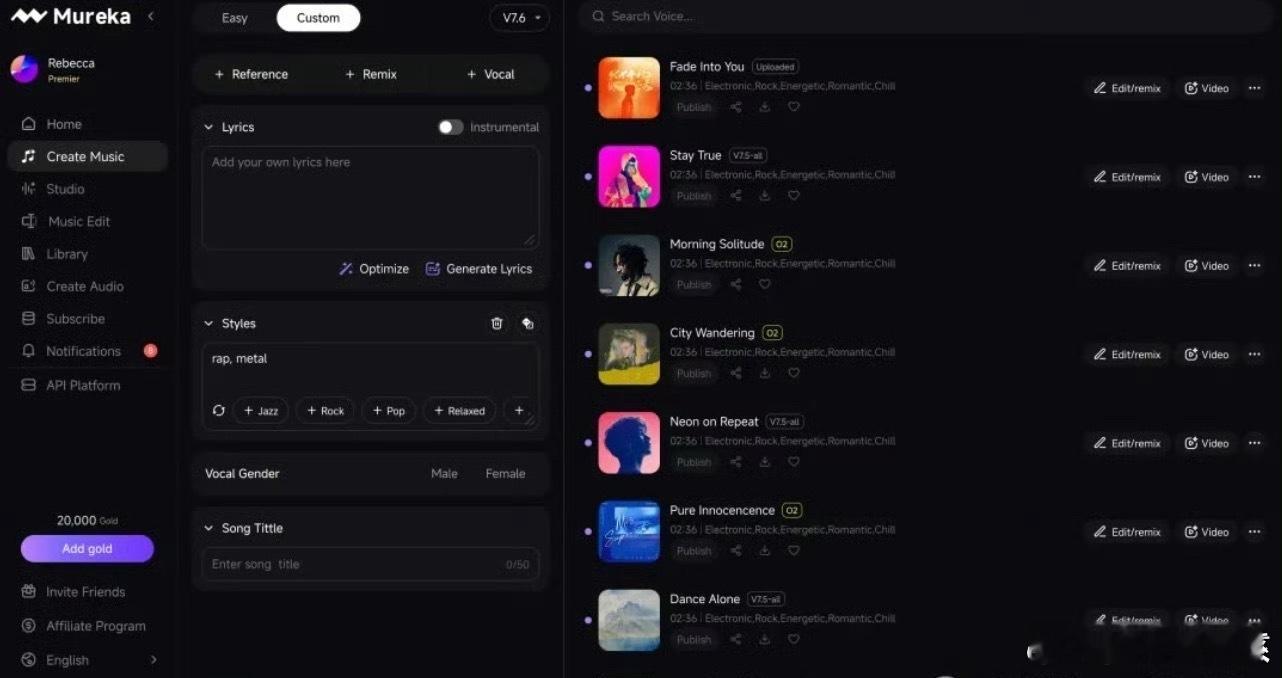Image resolution: width=1282 pixels, height=678 pixels.
Task: Choose Female for vocal gender
Action: (505, 473)
